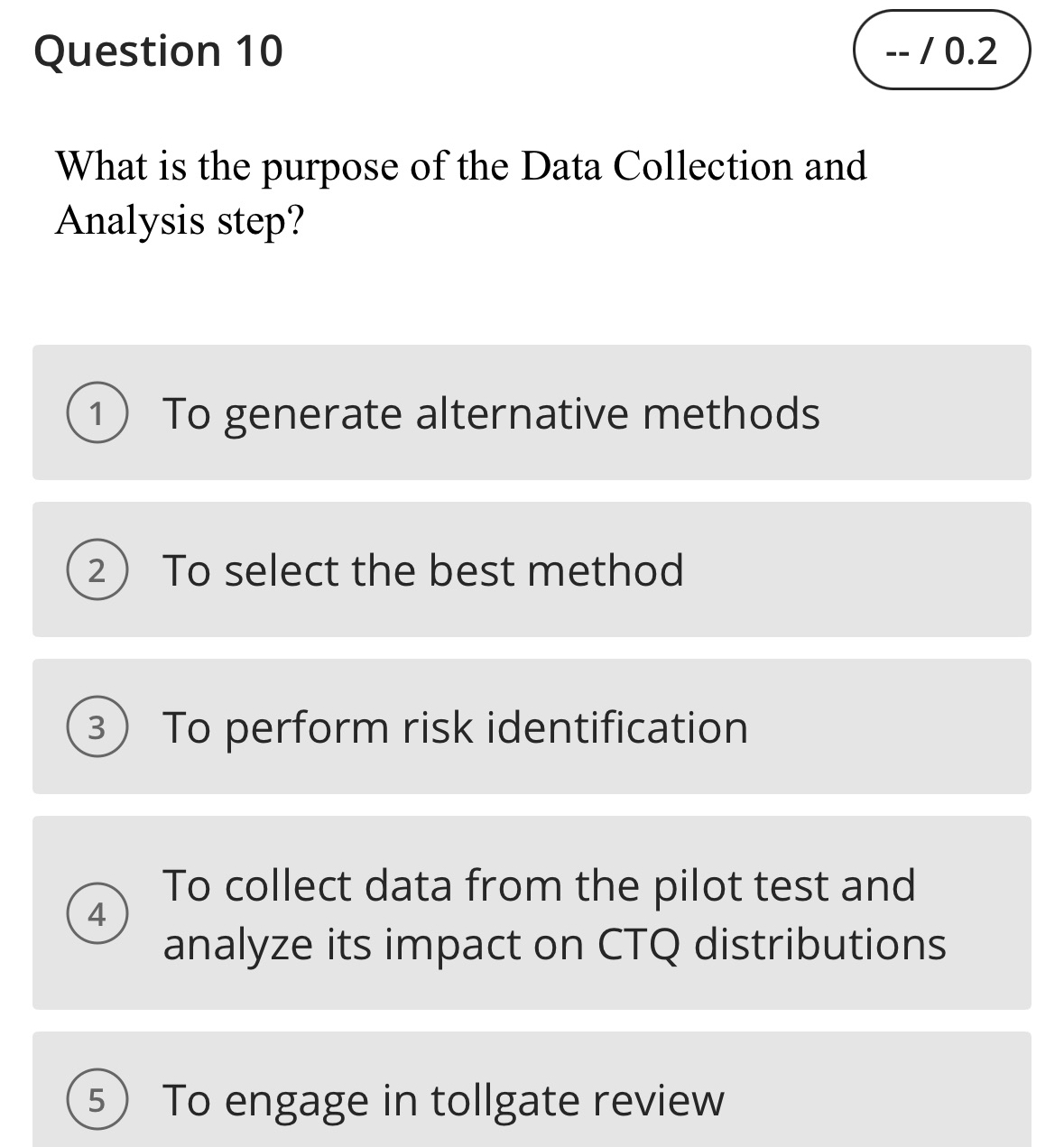The width and height of the screenshot is (1064, 1147).
Task: Pick 'To perform risk identification' answer text
Action: [x=455, y=728]
